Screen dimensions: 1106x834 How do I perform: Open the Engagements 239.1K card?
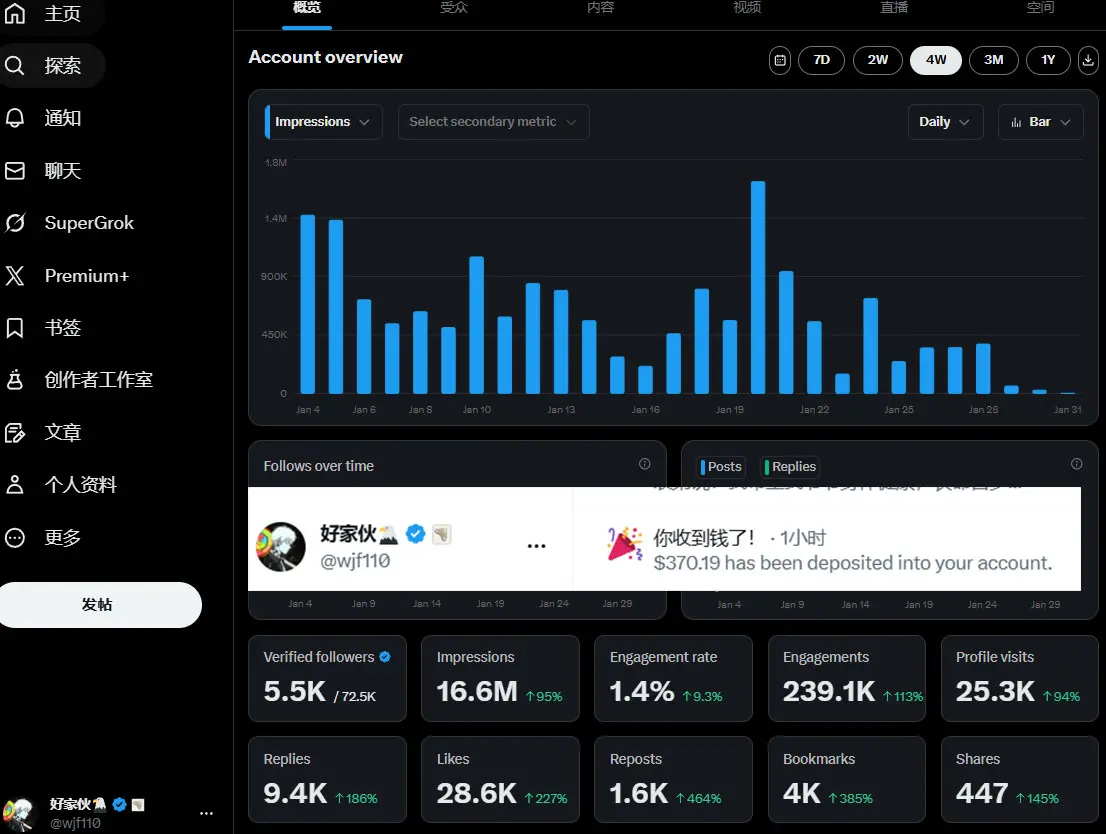click(846, 678)
